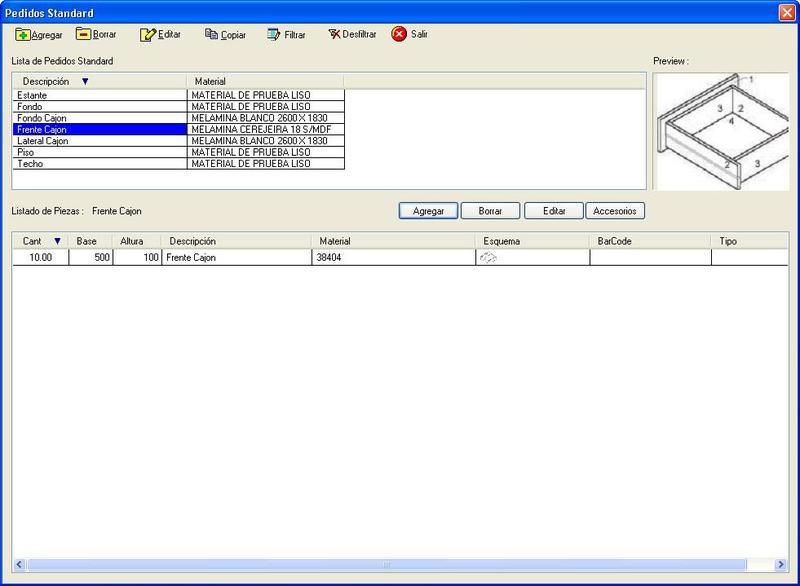Open the Accesorios button
Image resolution: width=800 pixels, height=586 pixels.
click(x=615, y=211)
